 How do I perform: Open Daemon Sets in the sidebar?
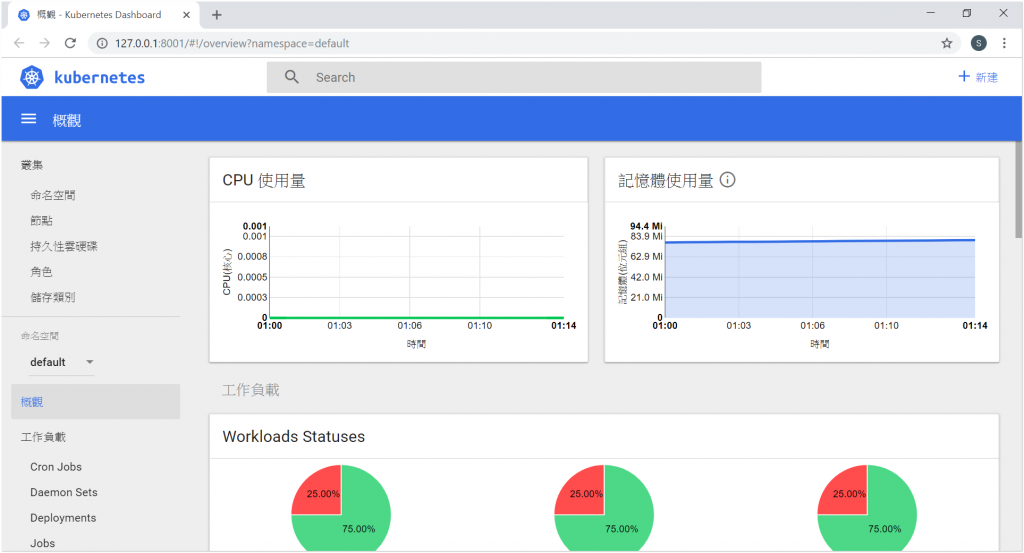(63, 492)
